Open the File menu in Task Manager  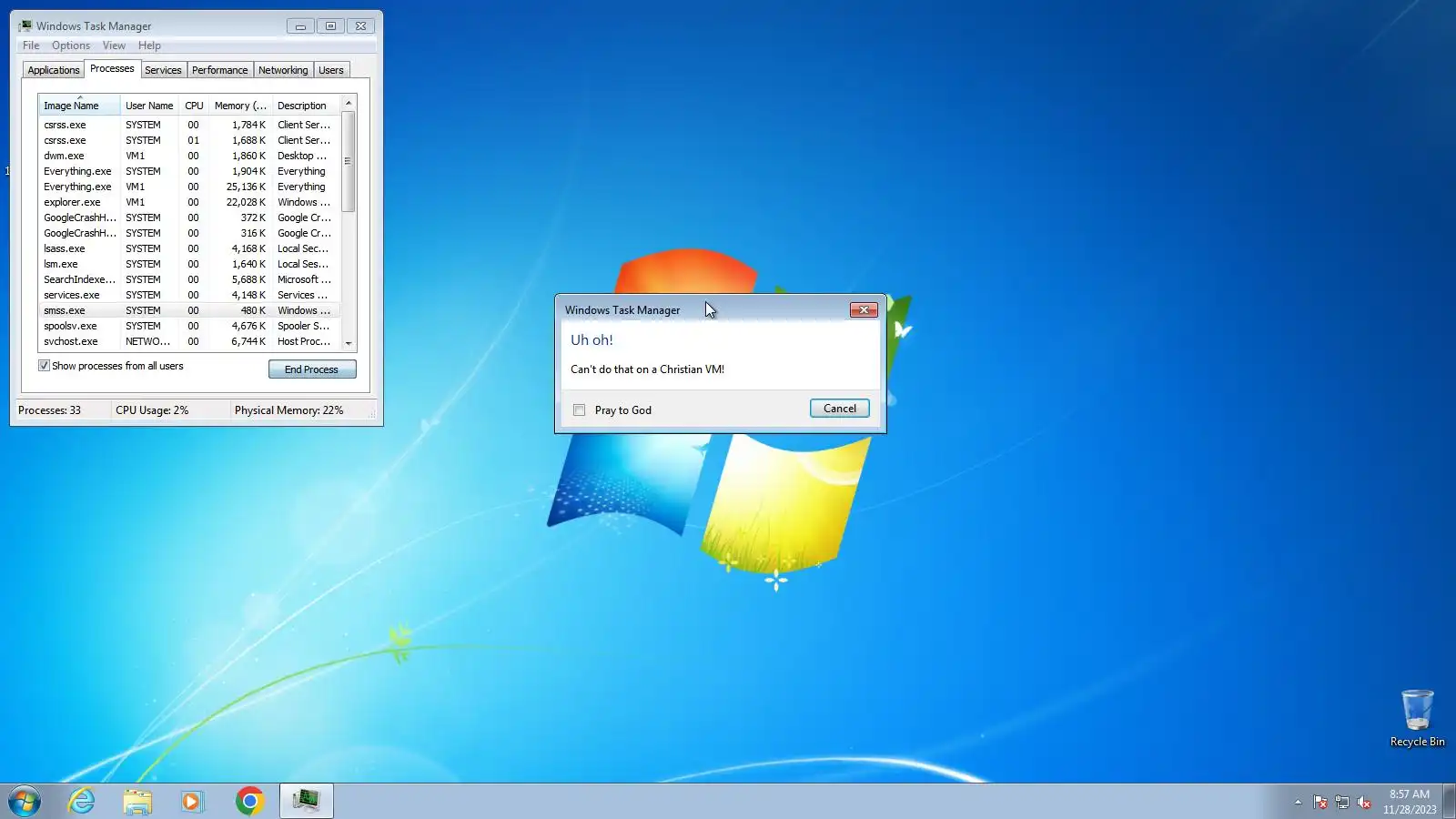[31, 45]
